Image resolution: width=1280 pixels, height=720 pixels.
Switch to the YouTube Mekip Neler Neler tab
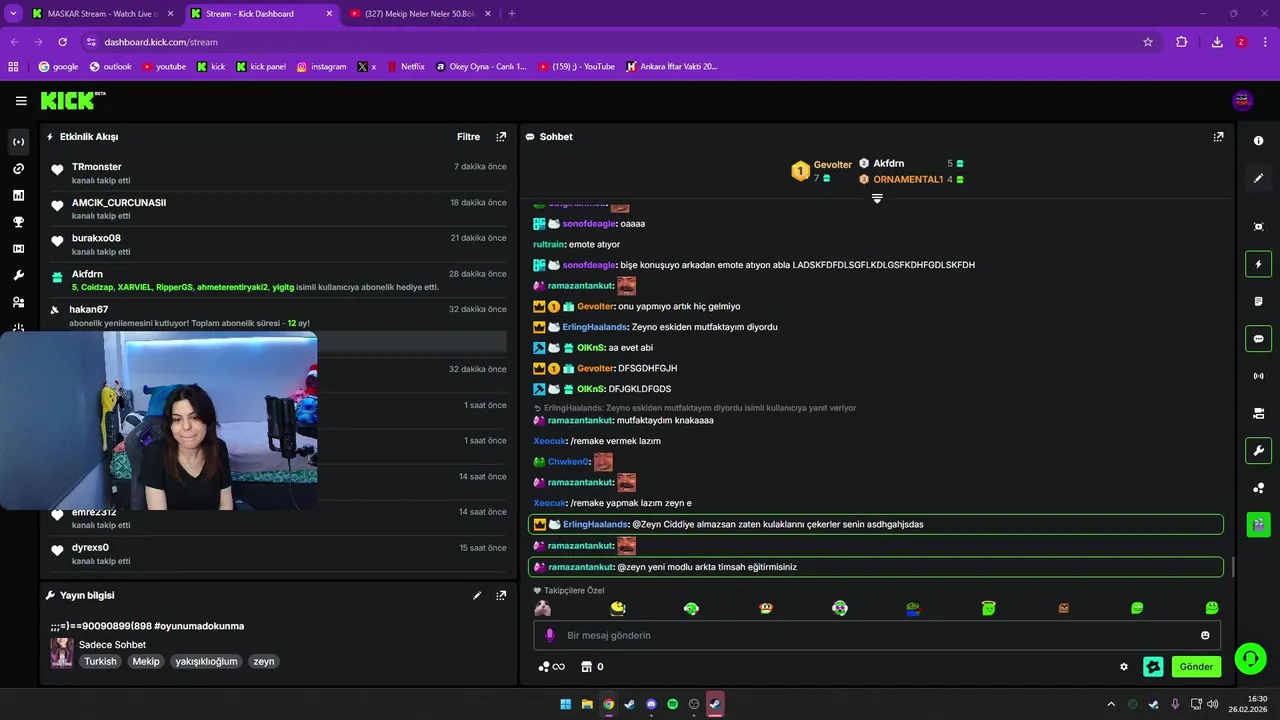click(420, 14)
